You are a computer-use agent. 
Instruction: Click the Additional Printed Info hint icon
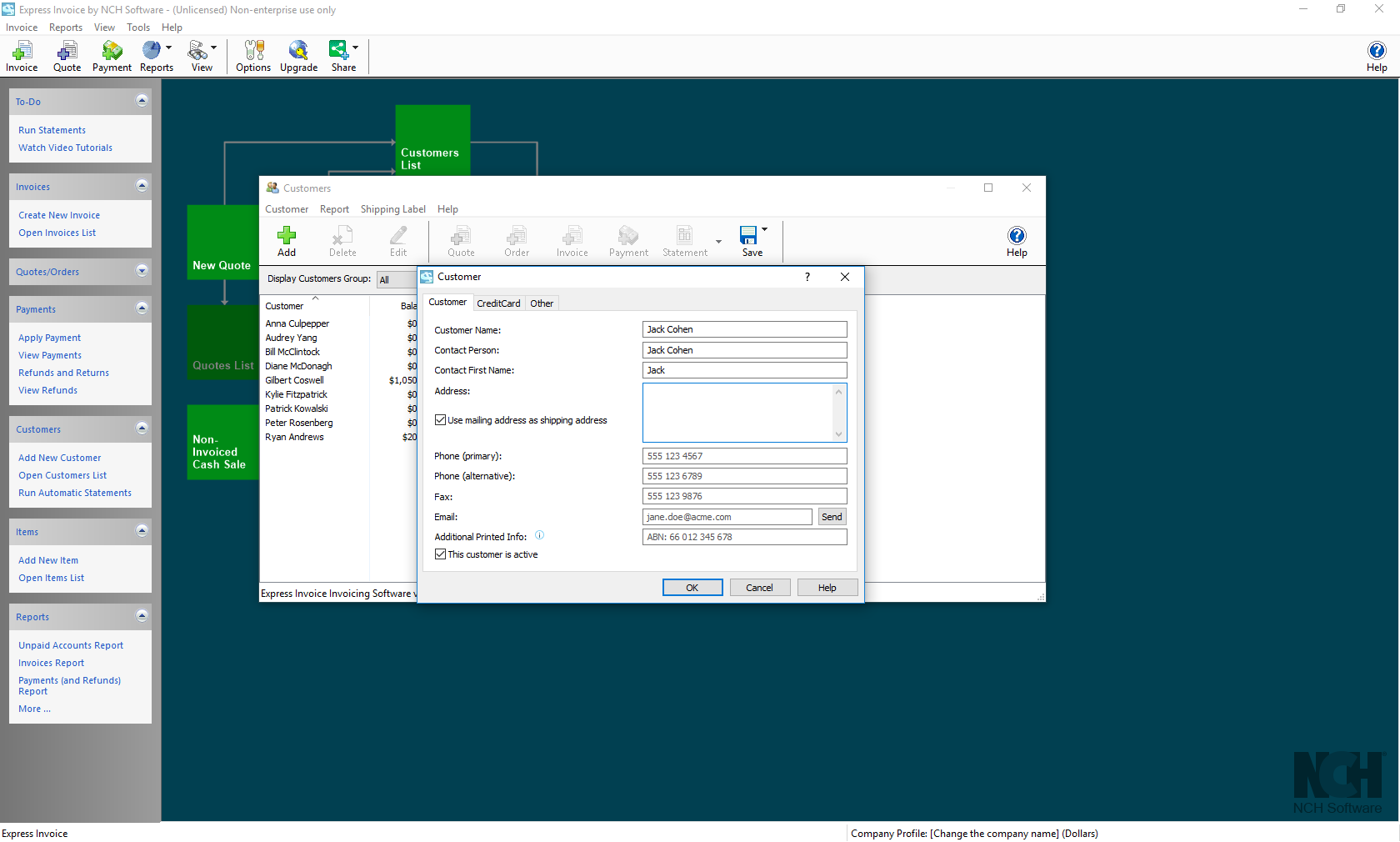539,535
